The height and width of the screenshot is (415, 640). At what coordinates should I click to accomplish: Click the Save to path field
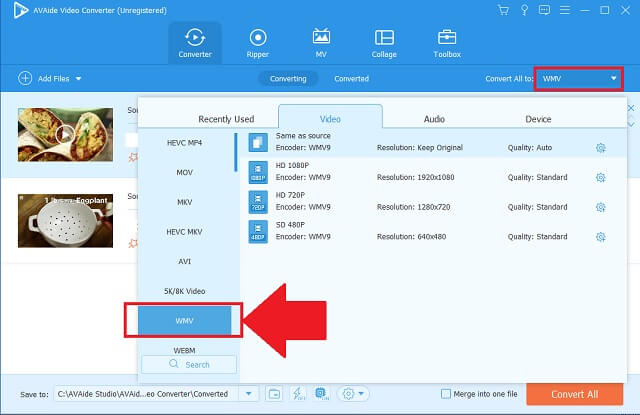pyautogui.click(x=147, y=394)
